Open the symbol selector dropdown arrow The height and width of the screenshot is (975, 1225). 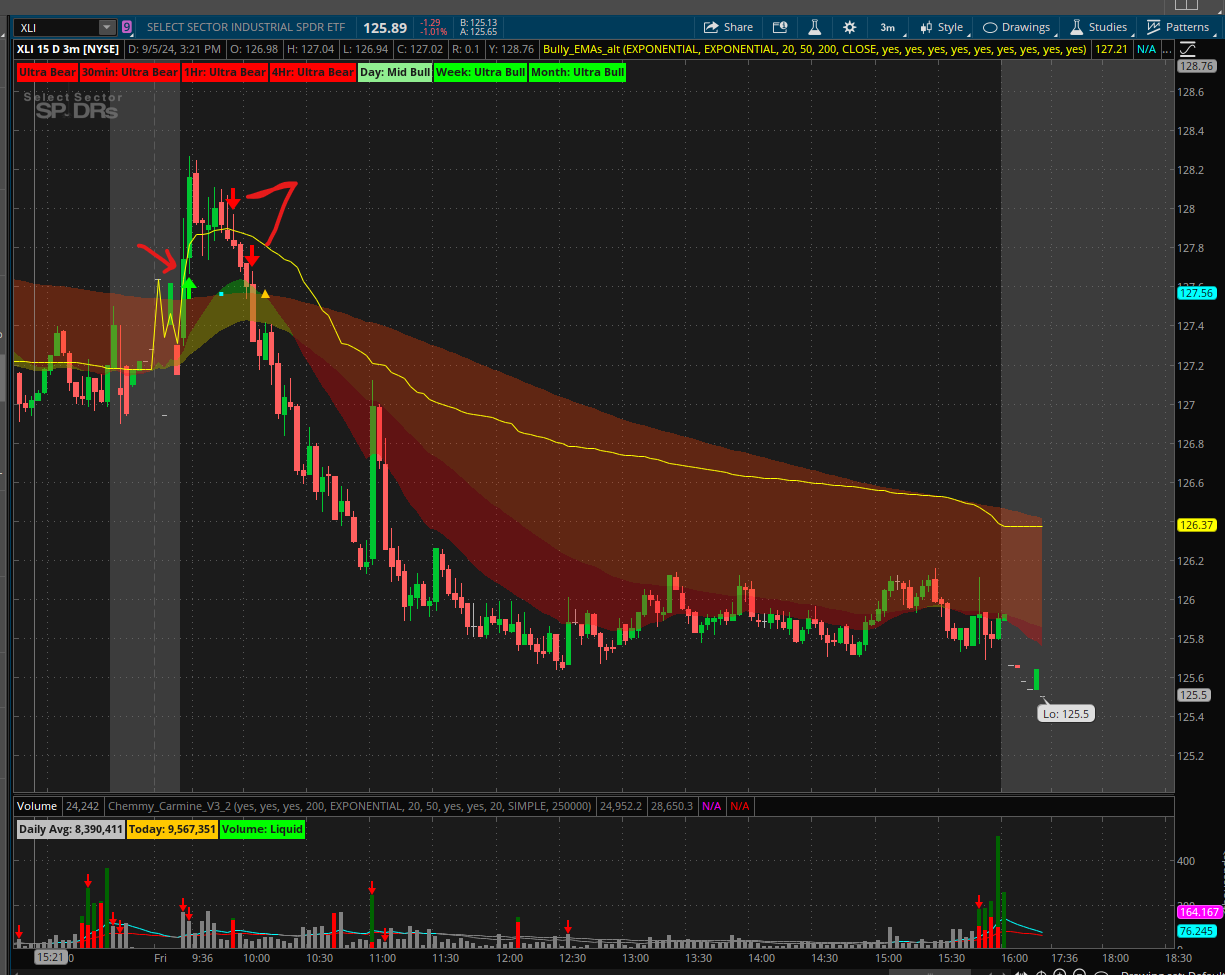point(106,28)
